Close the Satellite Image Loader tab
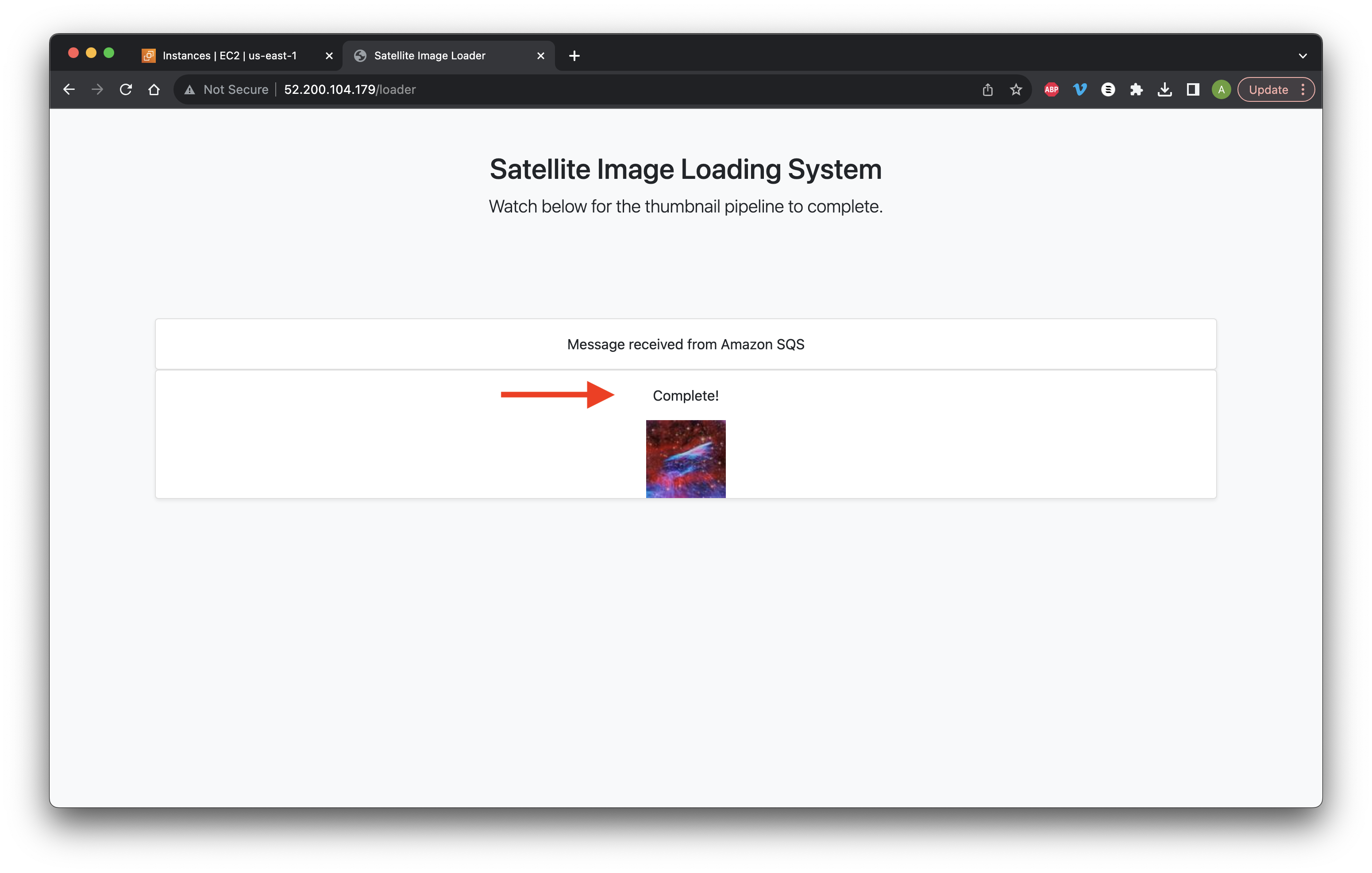The height and width of the screenshot is (873, 1372). pos(541,56)
